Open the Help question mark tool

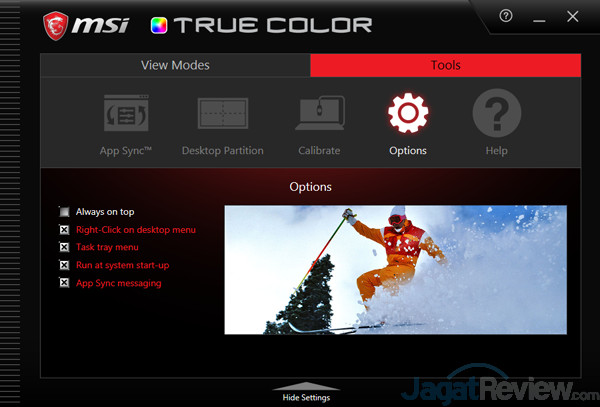[x=497, y=113]
